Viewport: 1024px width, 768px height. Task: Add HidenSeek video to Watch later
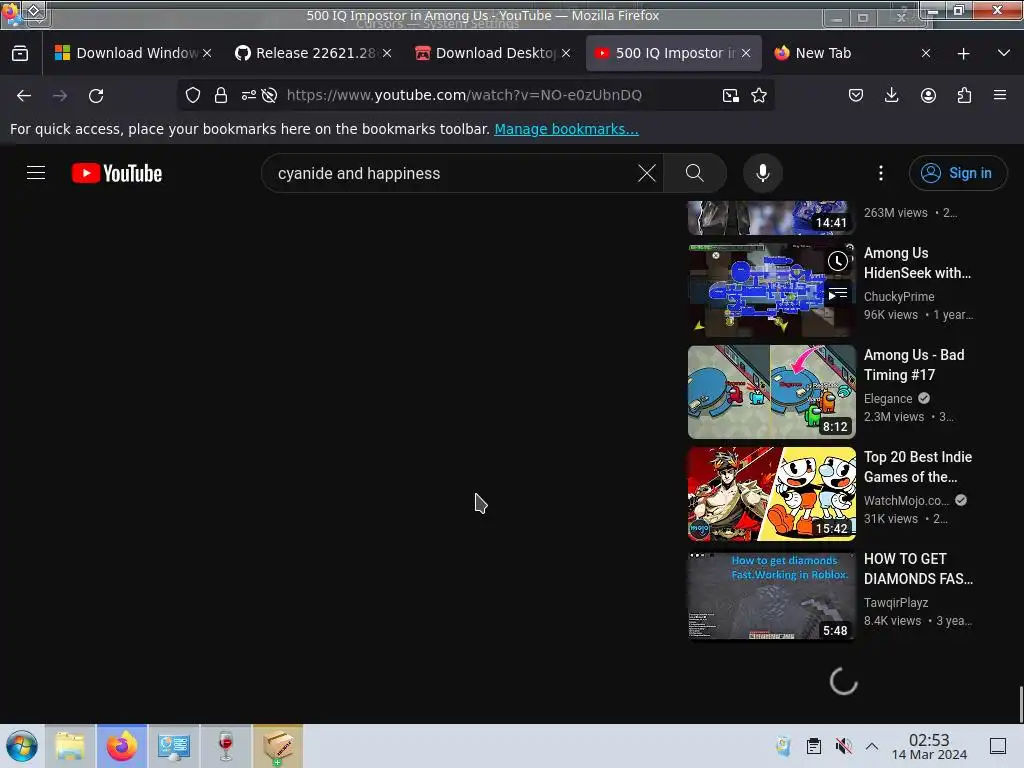(x=838, y=261)
